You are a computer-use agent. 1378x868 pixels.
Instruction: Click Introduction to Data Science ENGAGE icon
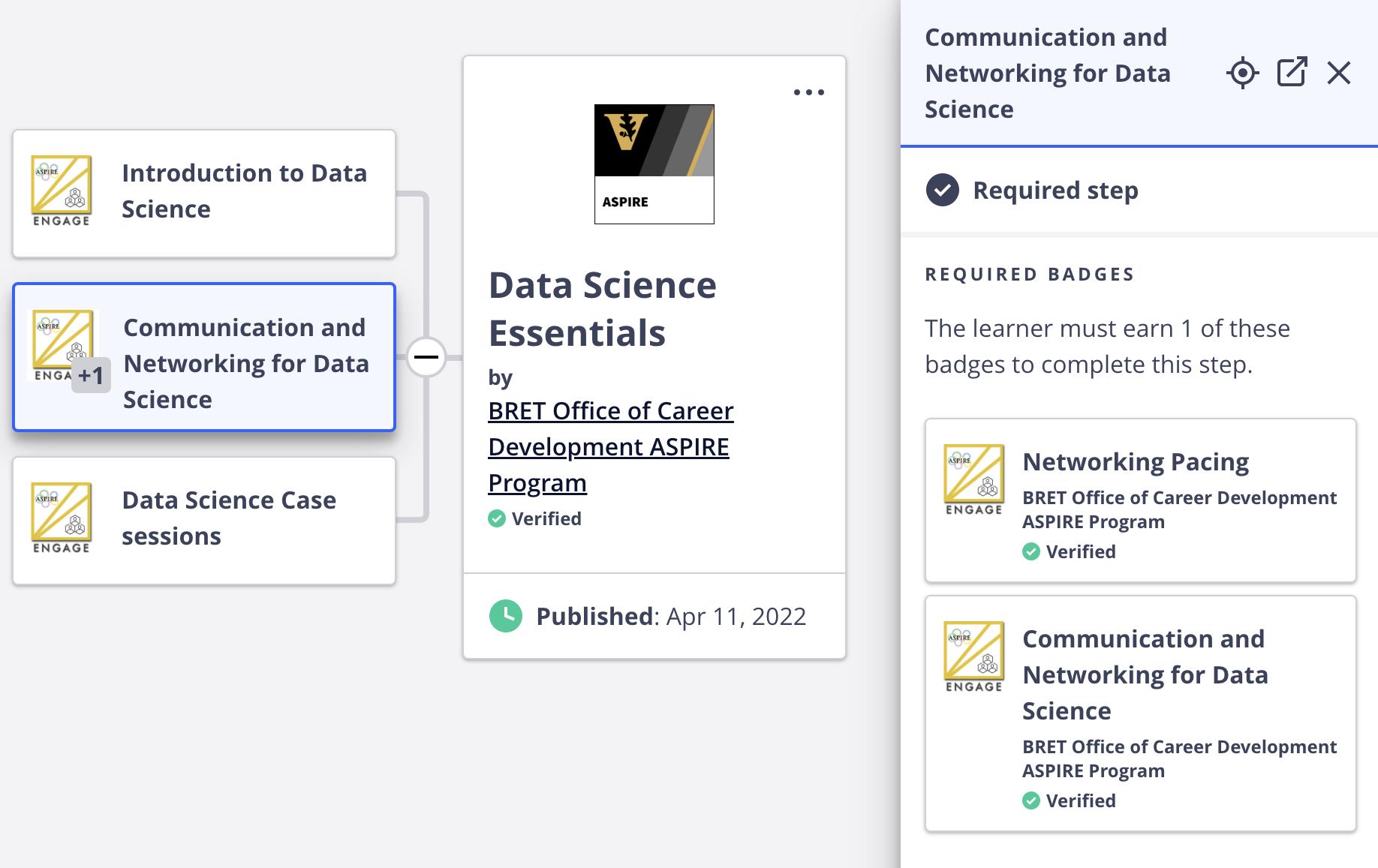62,191
